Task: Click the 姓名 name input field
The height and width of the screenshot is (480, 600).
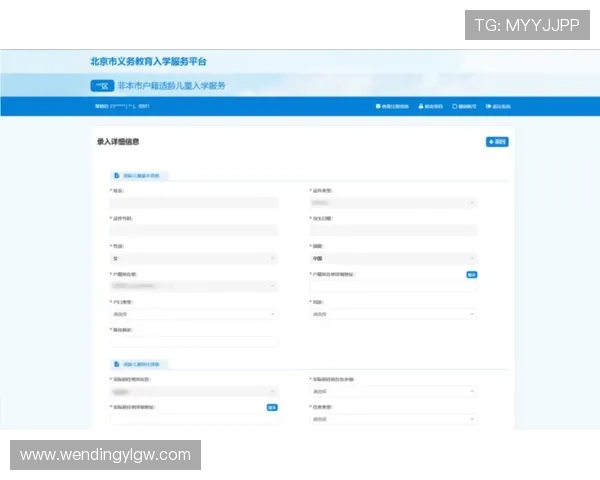Action: [194, 202]
